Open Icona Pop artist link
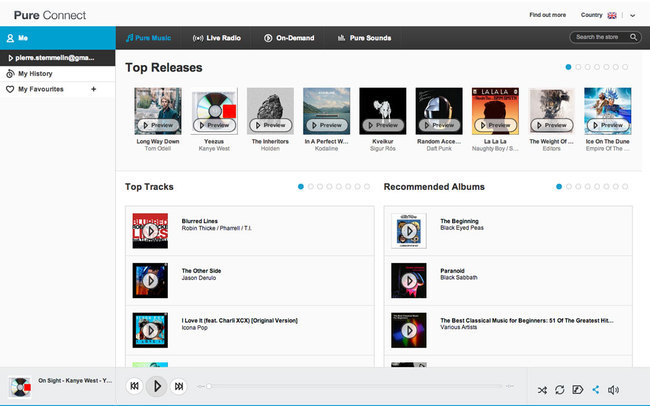The image size is (650, 406). point(194,328)
